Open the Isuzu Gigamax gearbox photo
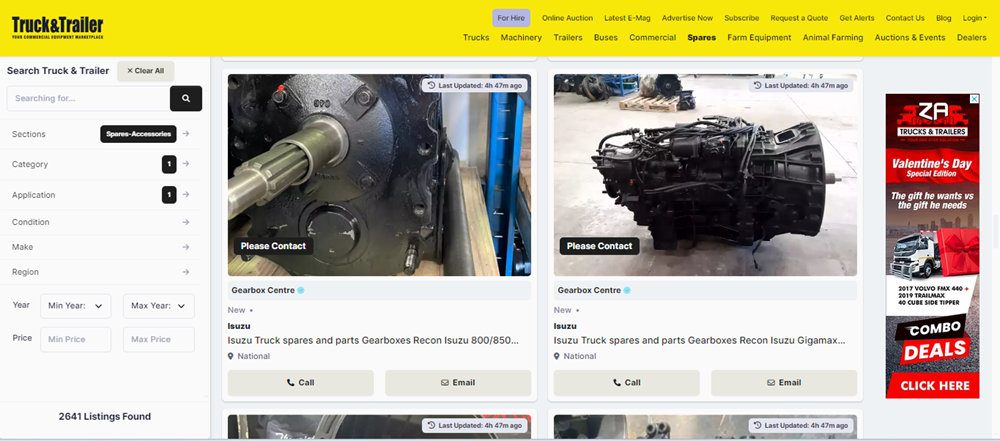 point(705,175)
